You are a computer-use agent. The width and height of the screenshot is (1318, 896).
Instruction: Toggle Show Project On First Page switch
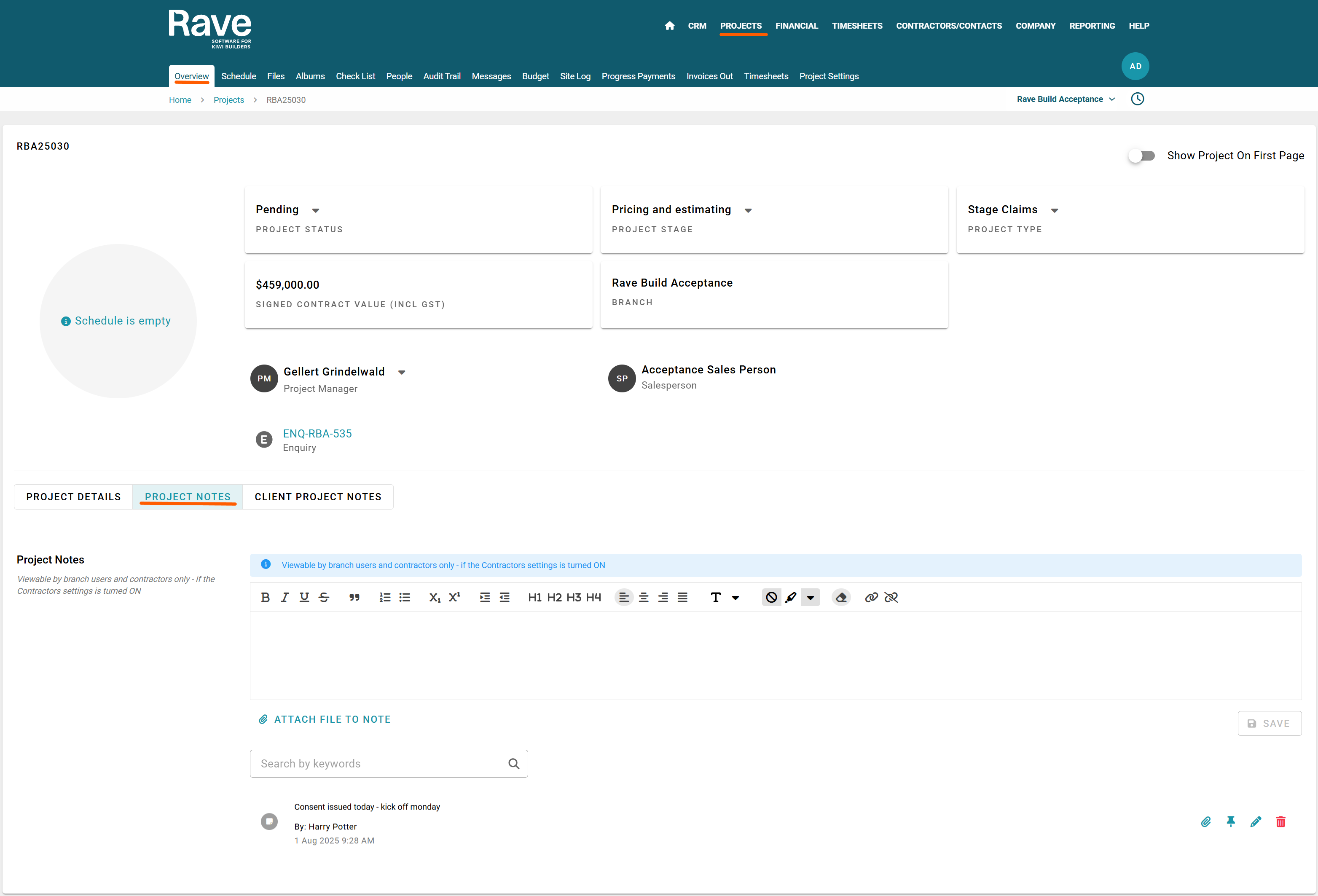(1141, 156)
